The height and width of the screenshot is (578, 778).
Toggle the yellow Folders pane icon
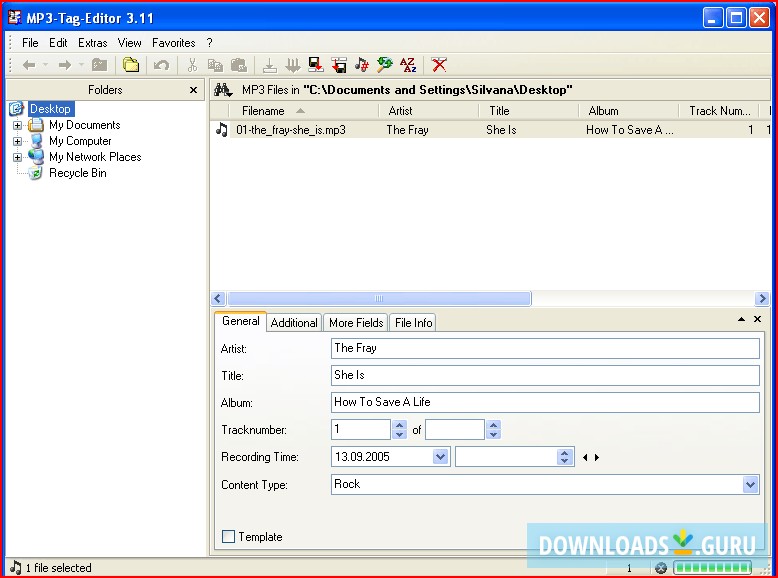click(131, 65)
